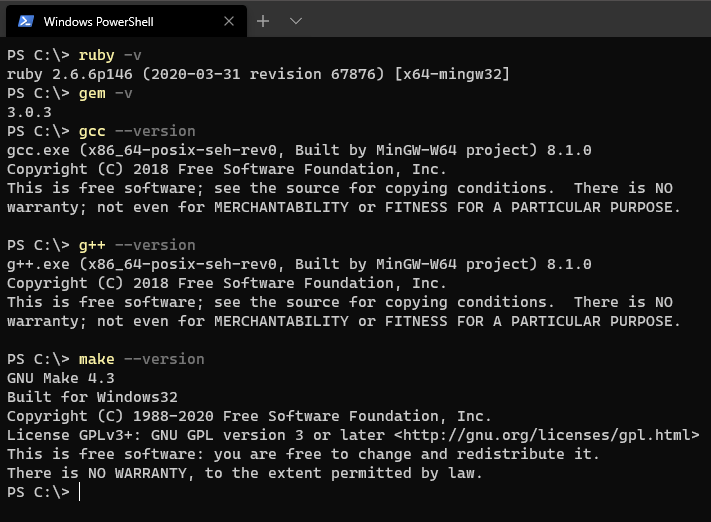The width and height of the screenshot is (711, 522).
Task: Click the gem version 3.0.3 output
Action: click(x=29, y=112)
